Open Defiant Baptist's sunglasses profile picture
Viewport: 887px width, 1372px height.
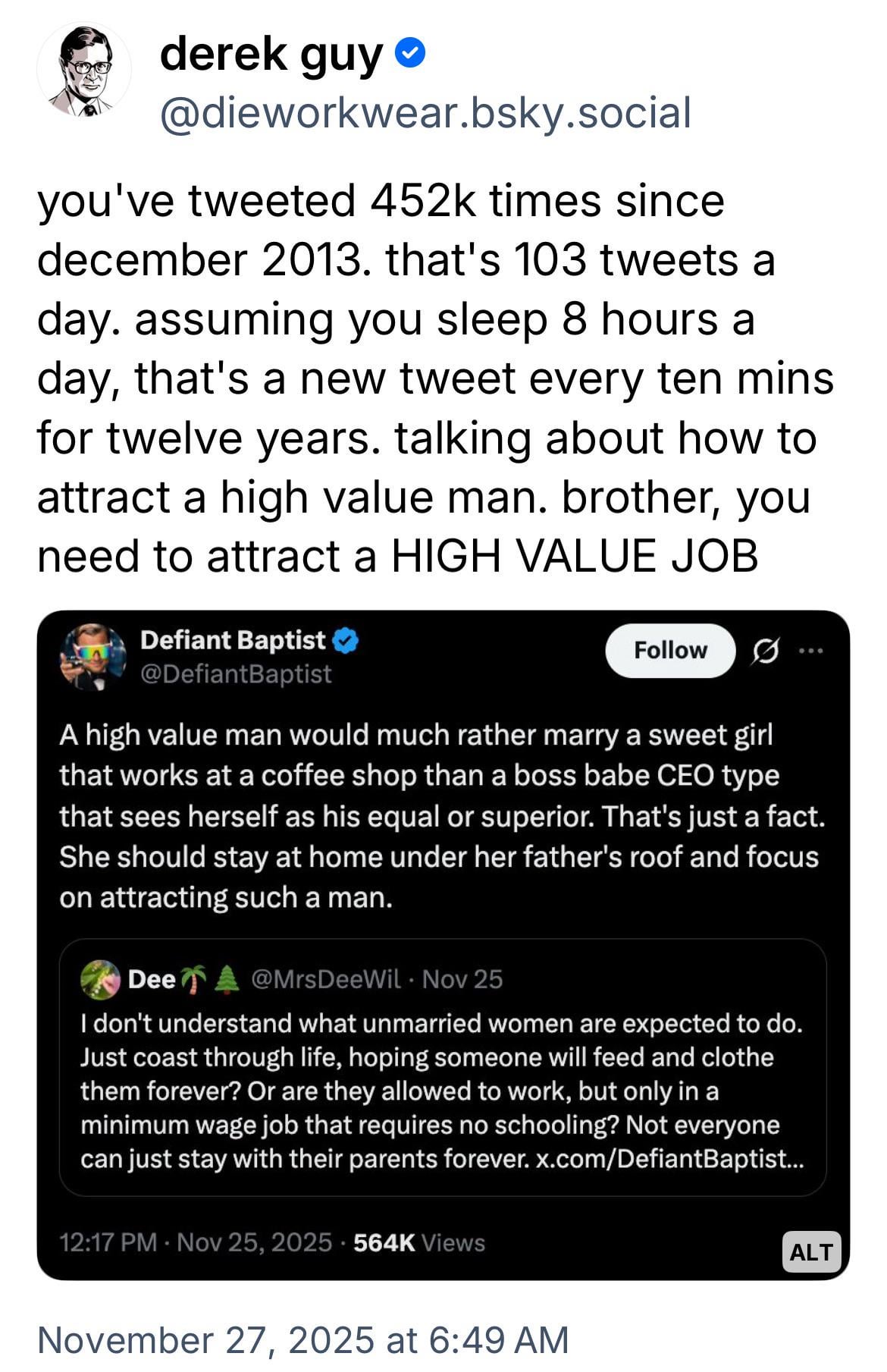point(92,657)
